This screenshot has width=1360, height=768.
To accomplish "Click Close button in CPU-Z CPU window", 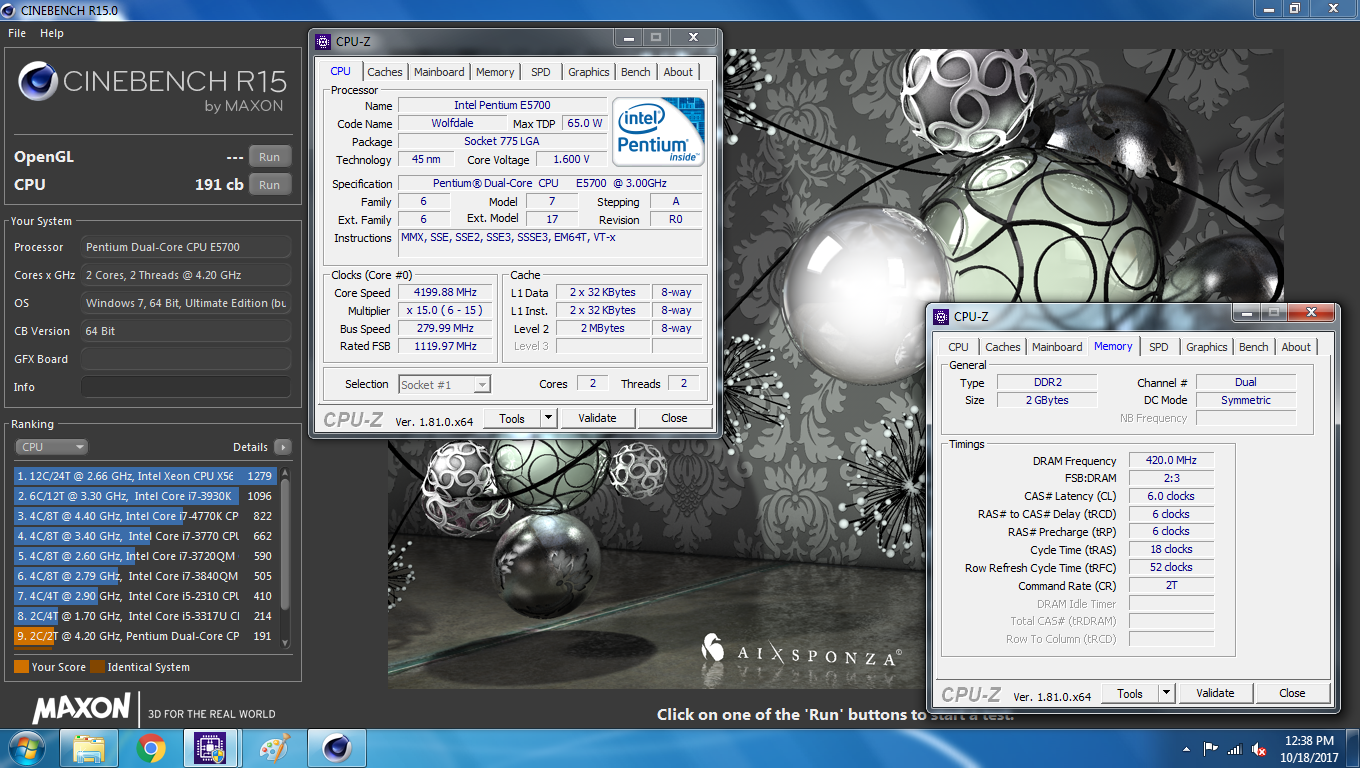I will 674,419.
